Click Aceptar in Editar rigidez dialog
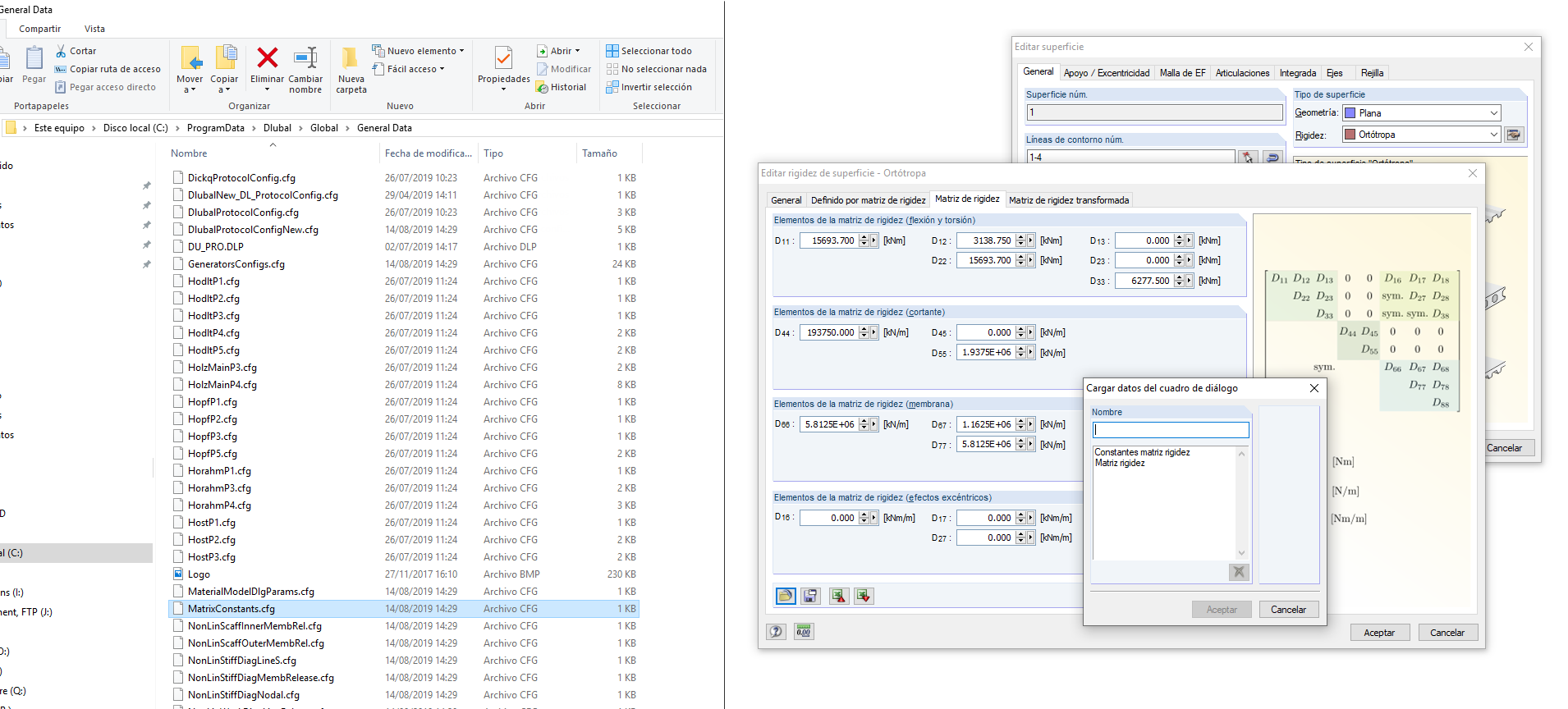 tap(1379, 633)
